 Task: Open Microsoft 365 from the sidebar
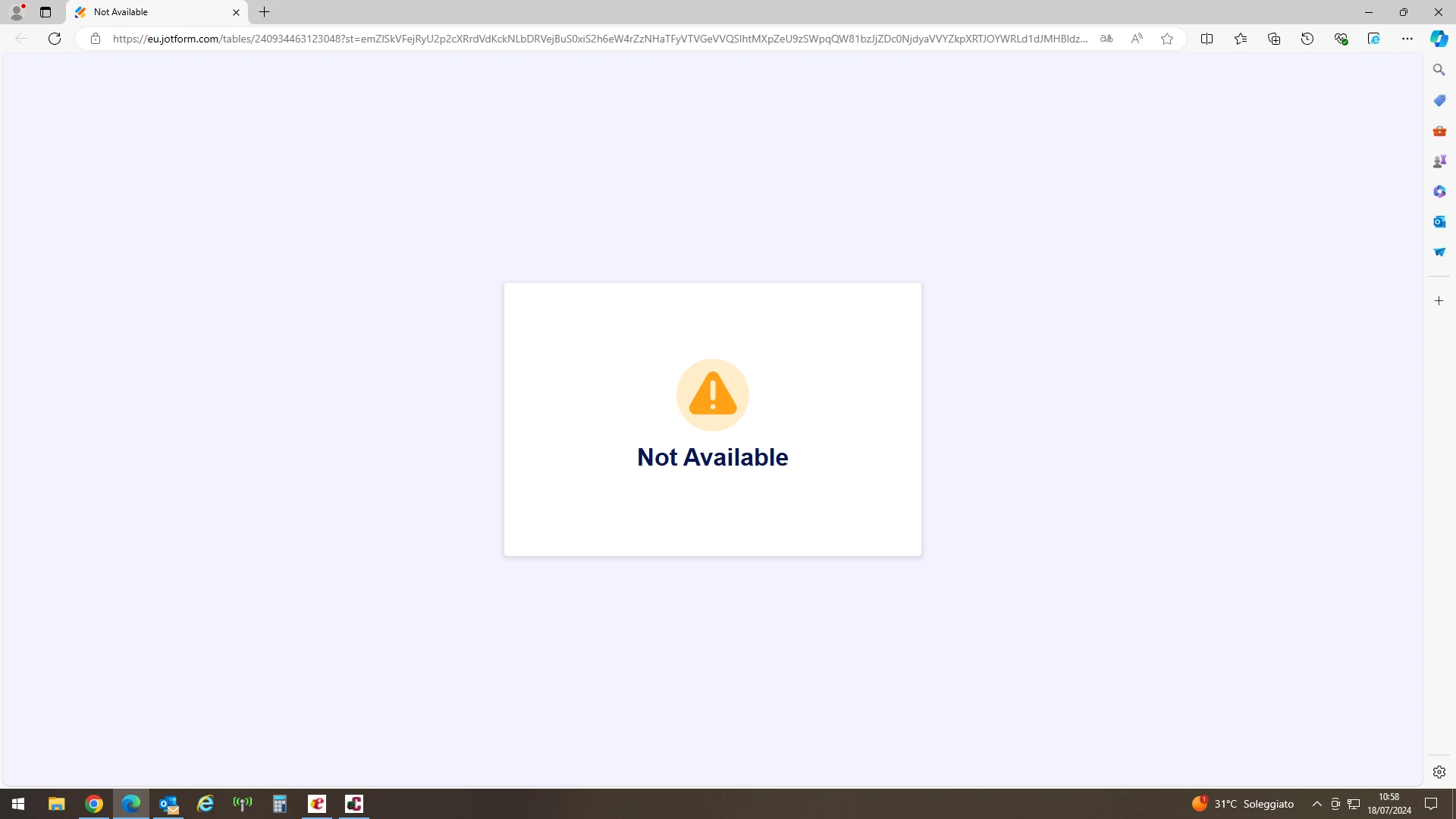(x=1439, y=191)
